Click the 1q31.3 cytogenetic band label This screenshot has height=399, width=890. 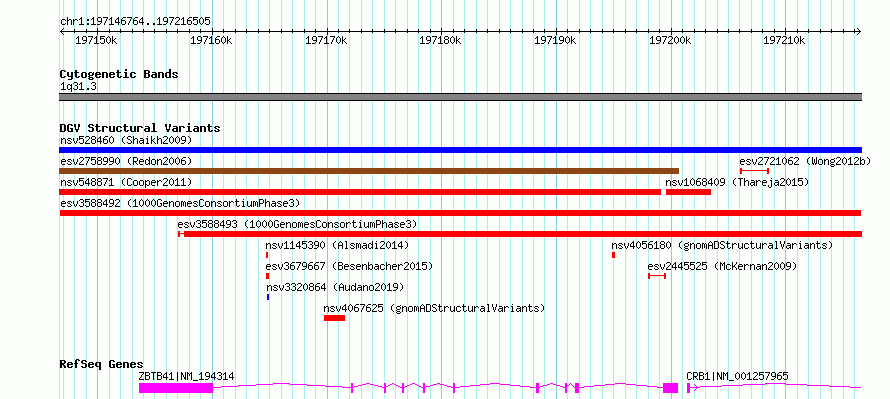tap(78, 87)
